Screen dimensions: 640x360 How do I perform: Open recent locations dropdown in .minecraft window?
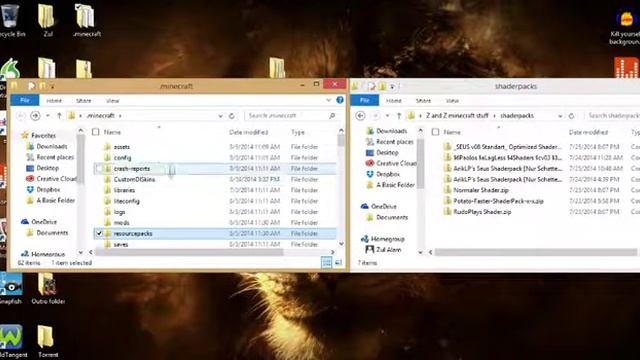(48, 116)
